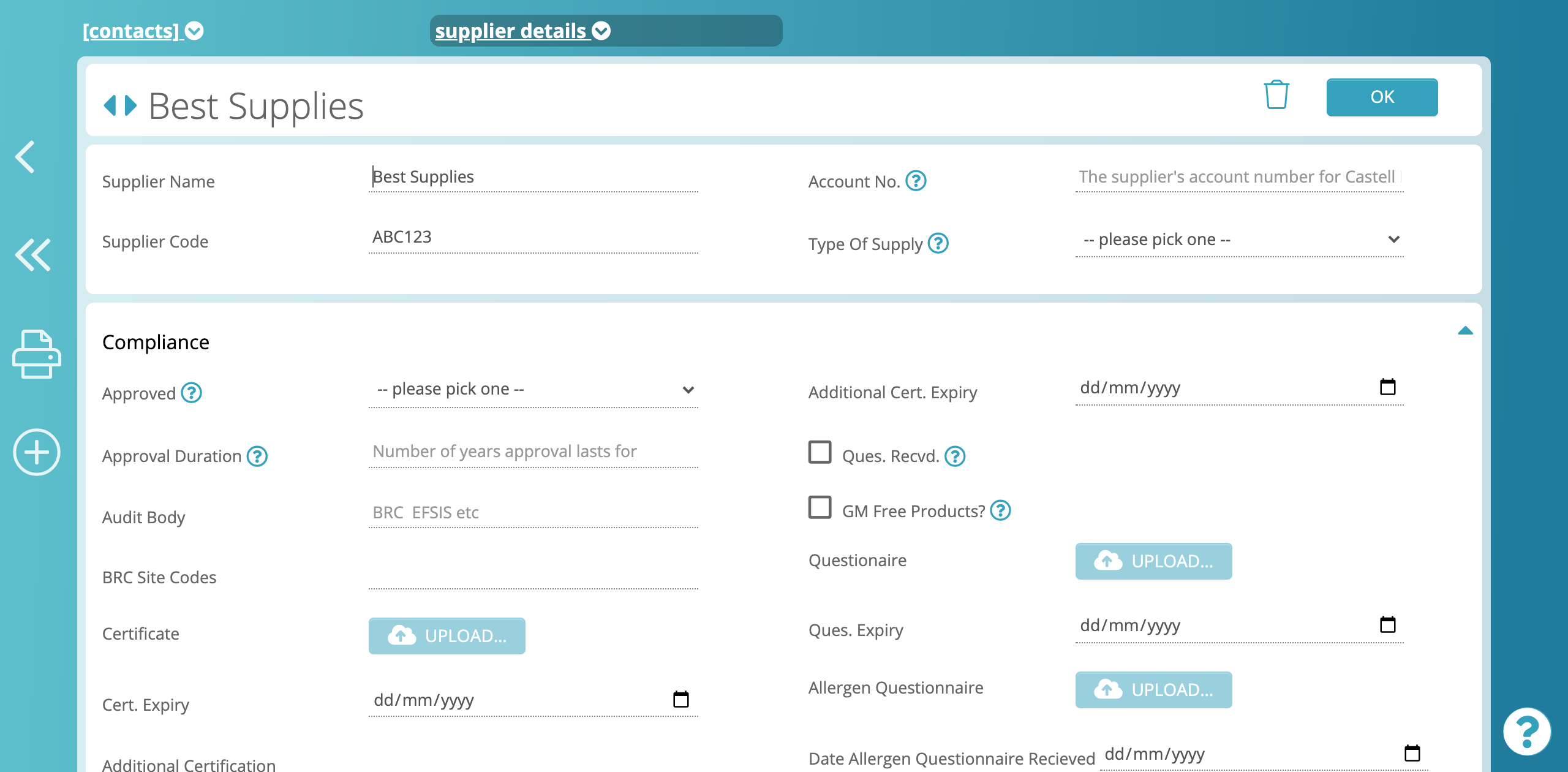Click the trash can delete icon
This screenshot has height=772, width=1568.
coord(1276,95)
